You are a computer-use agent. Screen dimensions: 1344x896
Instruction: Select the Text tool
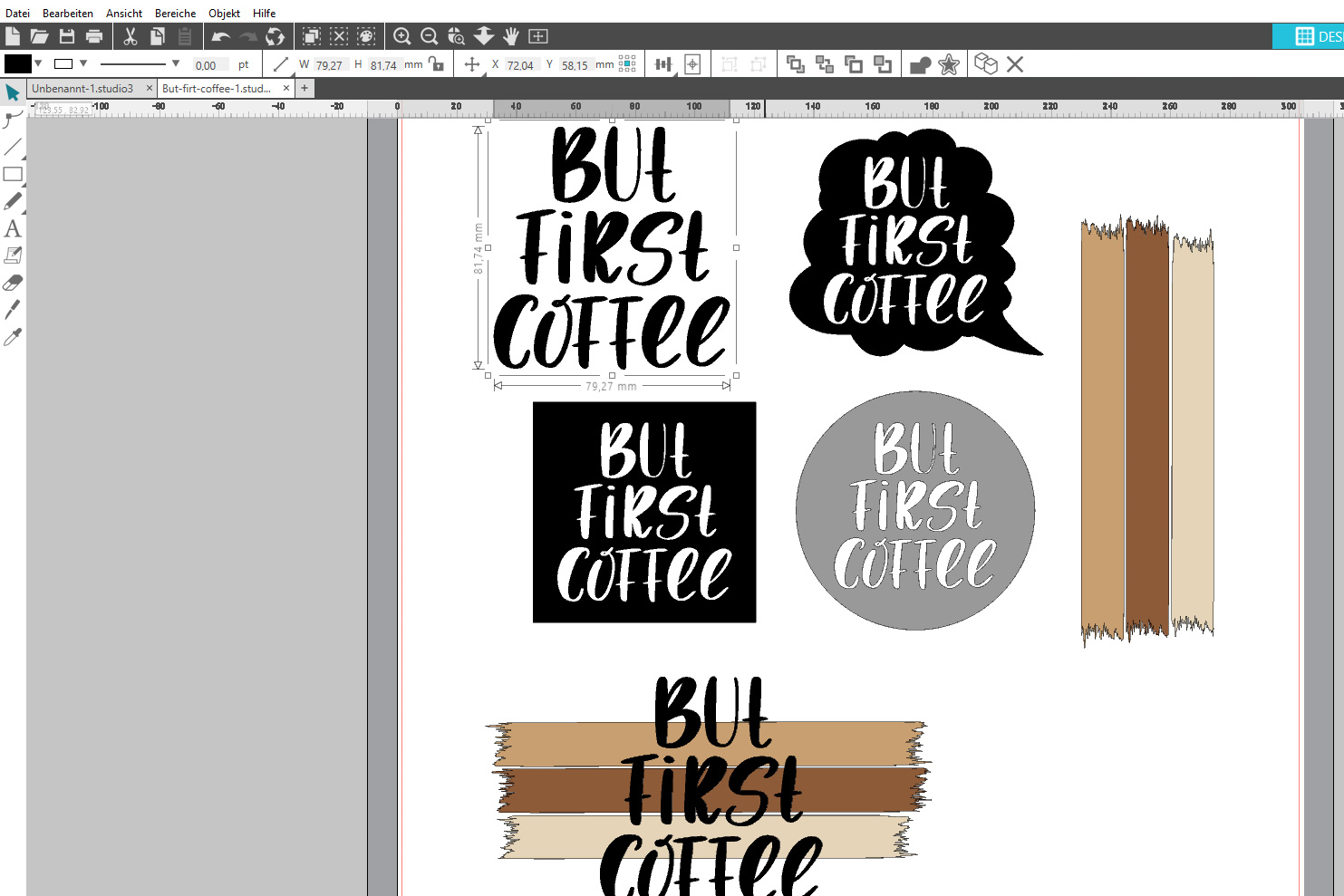[13, 228]
